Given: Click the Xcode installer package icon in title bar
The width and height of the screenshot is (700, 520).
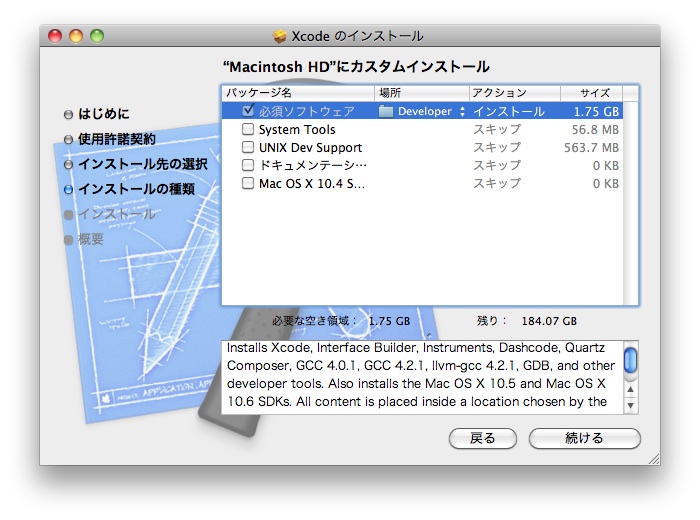Looking at the screenshot, I should (279, 36).
